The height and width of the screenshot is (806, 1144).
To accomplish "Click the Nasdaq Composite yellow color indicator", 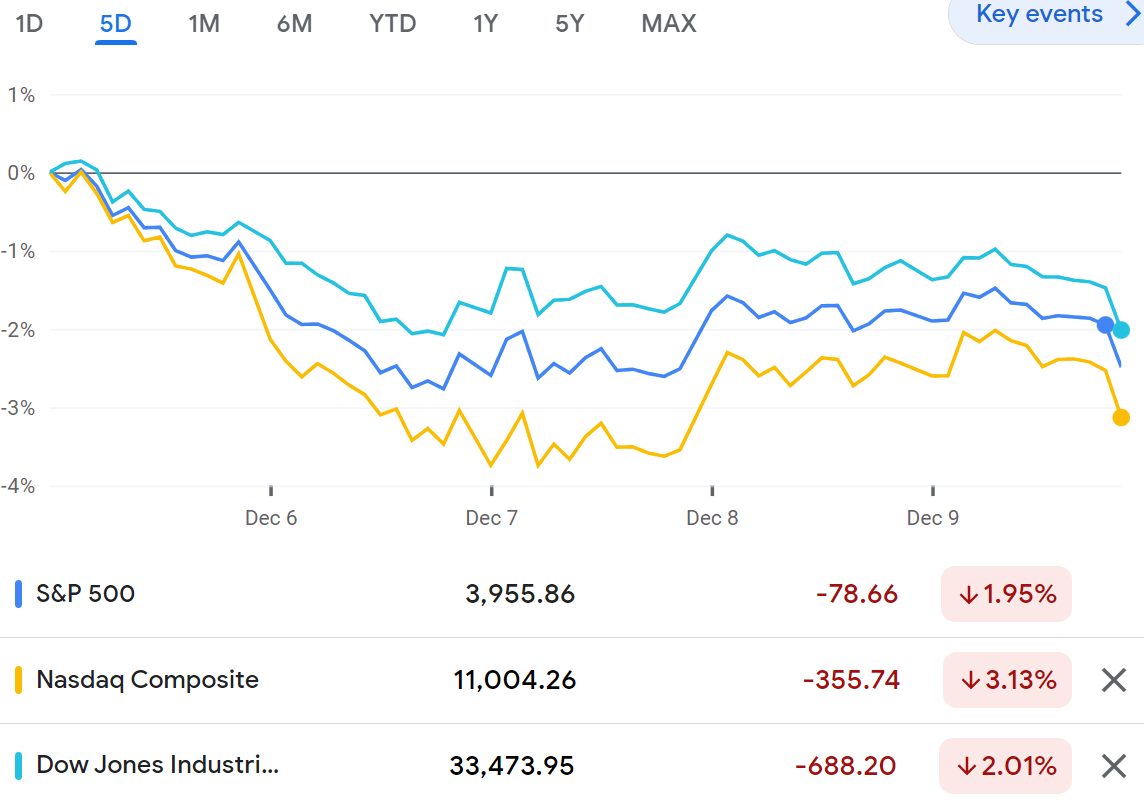I will click(x=18, y=680).
